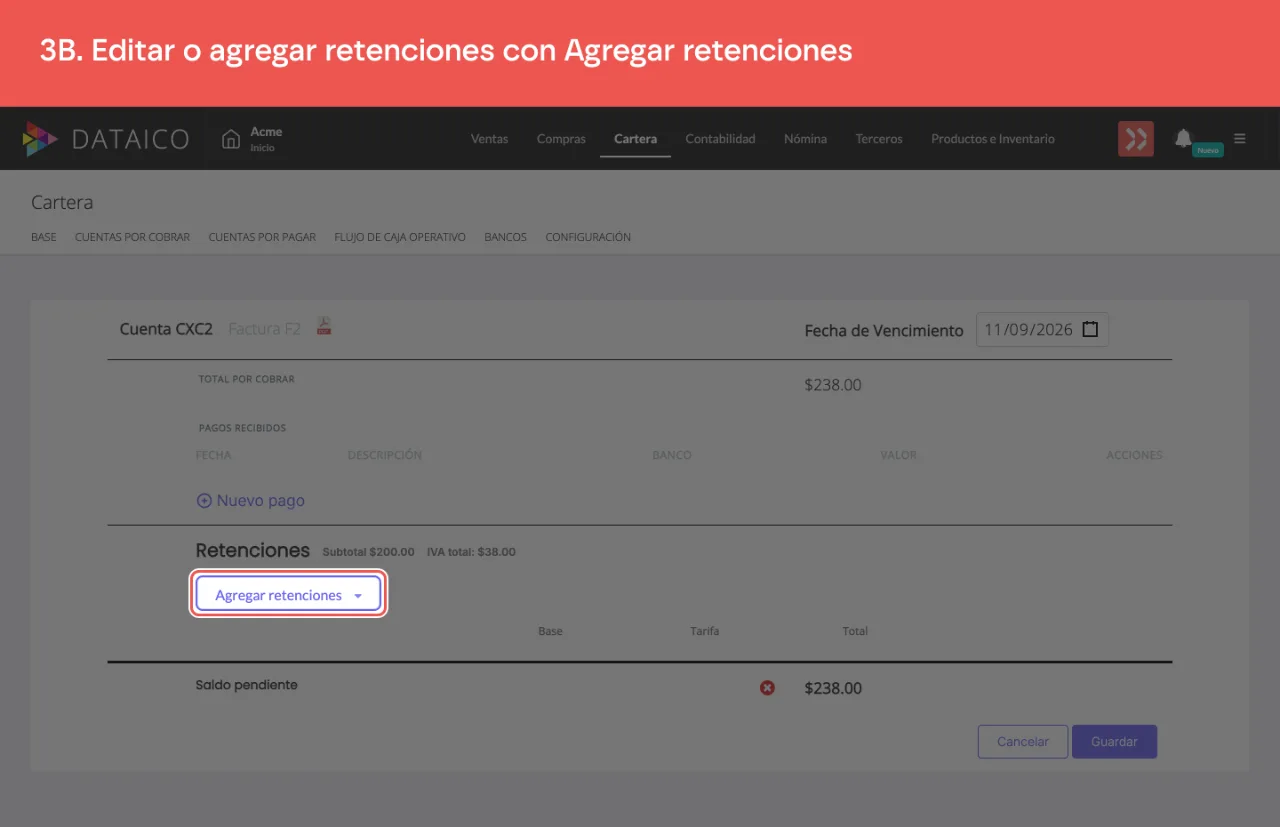This screenshot has height=827, width=1280.
Task: Switch to the CONFIGURACIÓN tab
Action: (x=588, y=238)
